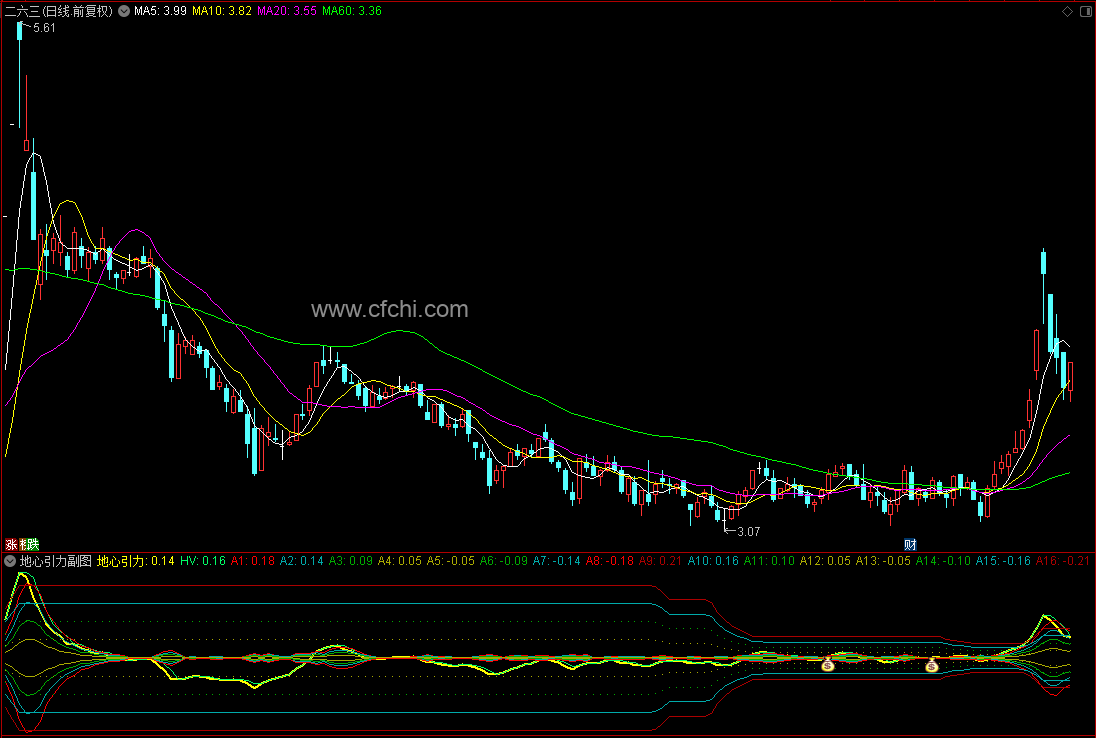Select the A6: -0.09 value
The height and width of the screenshot is (738, 1096).
[x=503, y=561]
